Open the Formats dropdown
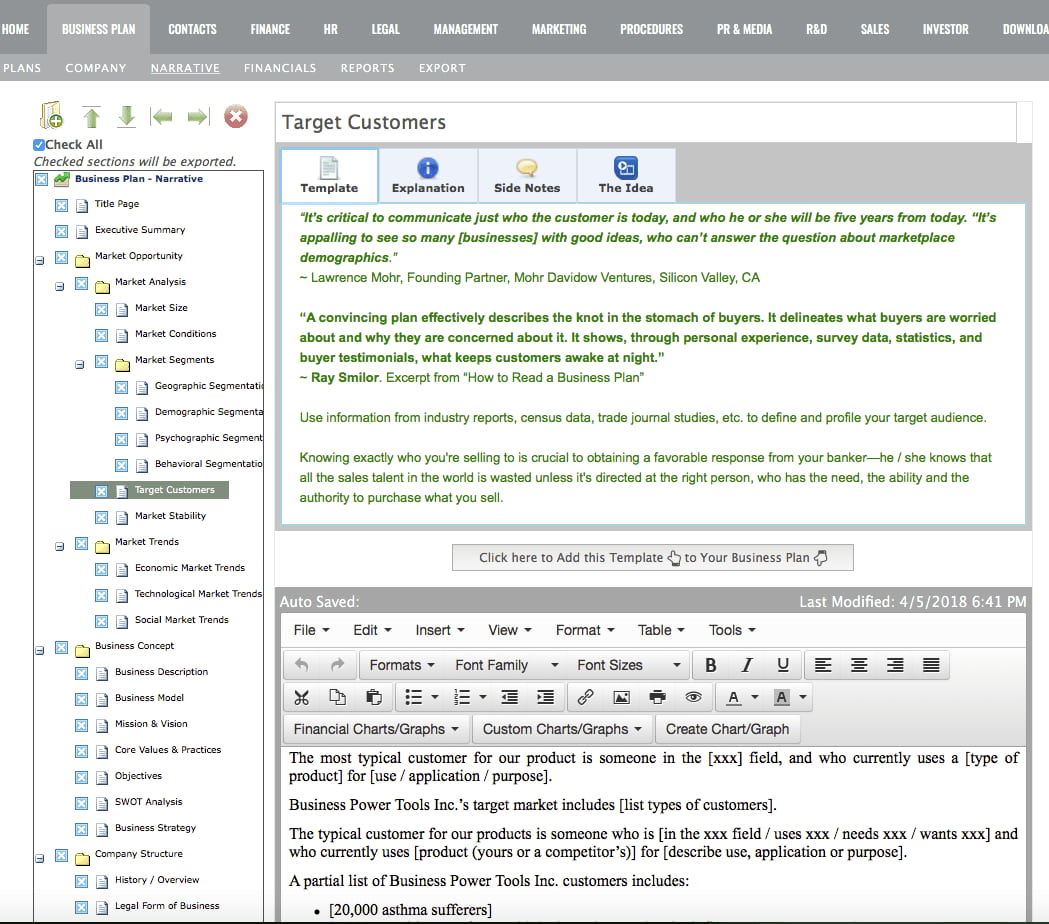The height and width of the screenshot is (924, 1049). [402, 665]
